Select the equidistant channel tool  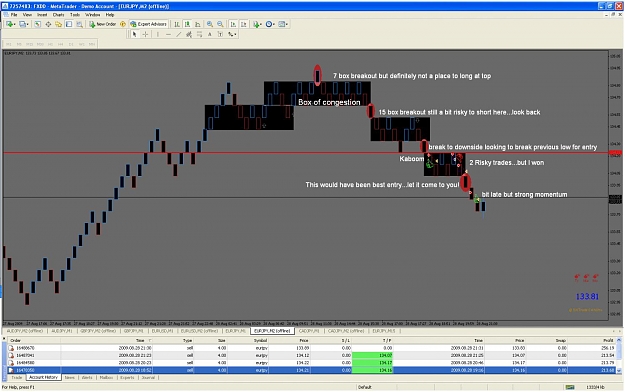click(189, 34)
